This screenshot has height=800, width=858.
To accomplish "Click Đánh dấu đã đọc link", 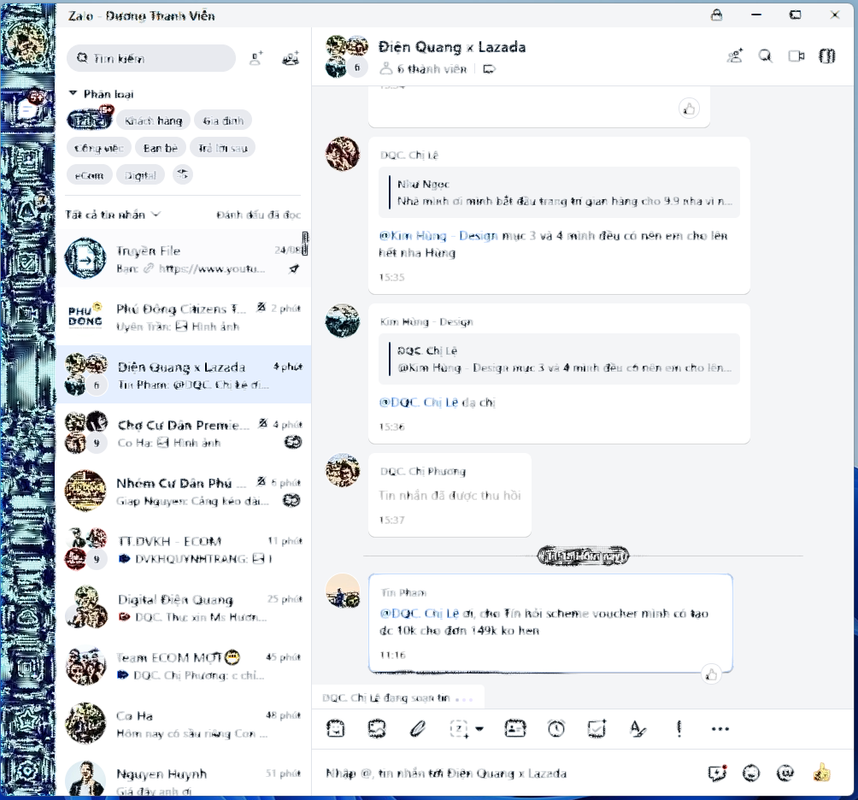I will 258,215.
